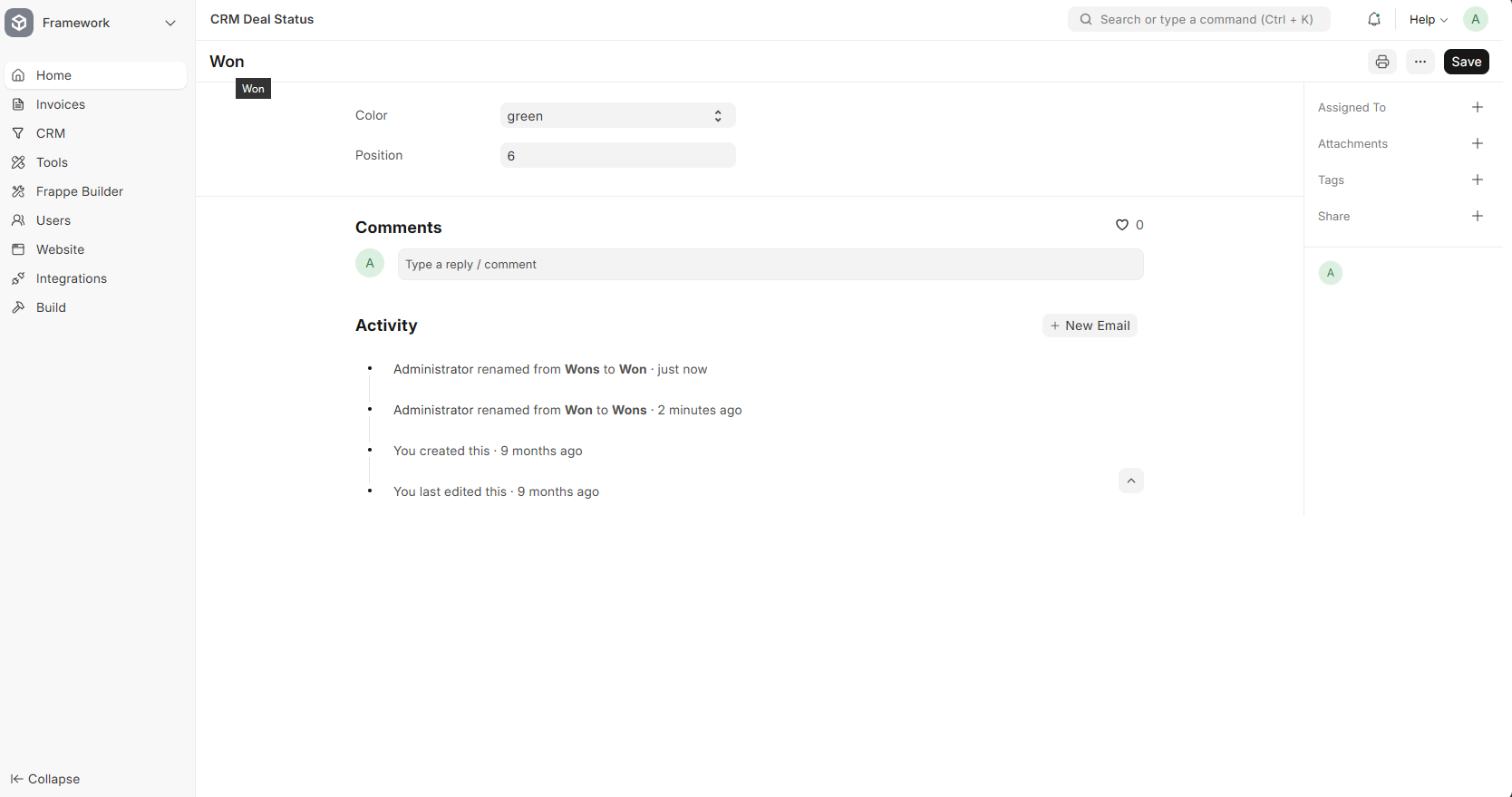Viewport: 1512px width, 797px height.
Task: Click the plus icon next to Share
Action: point(1477,216)
